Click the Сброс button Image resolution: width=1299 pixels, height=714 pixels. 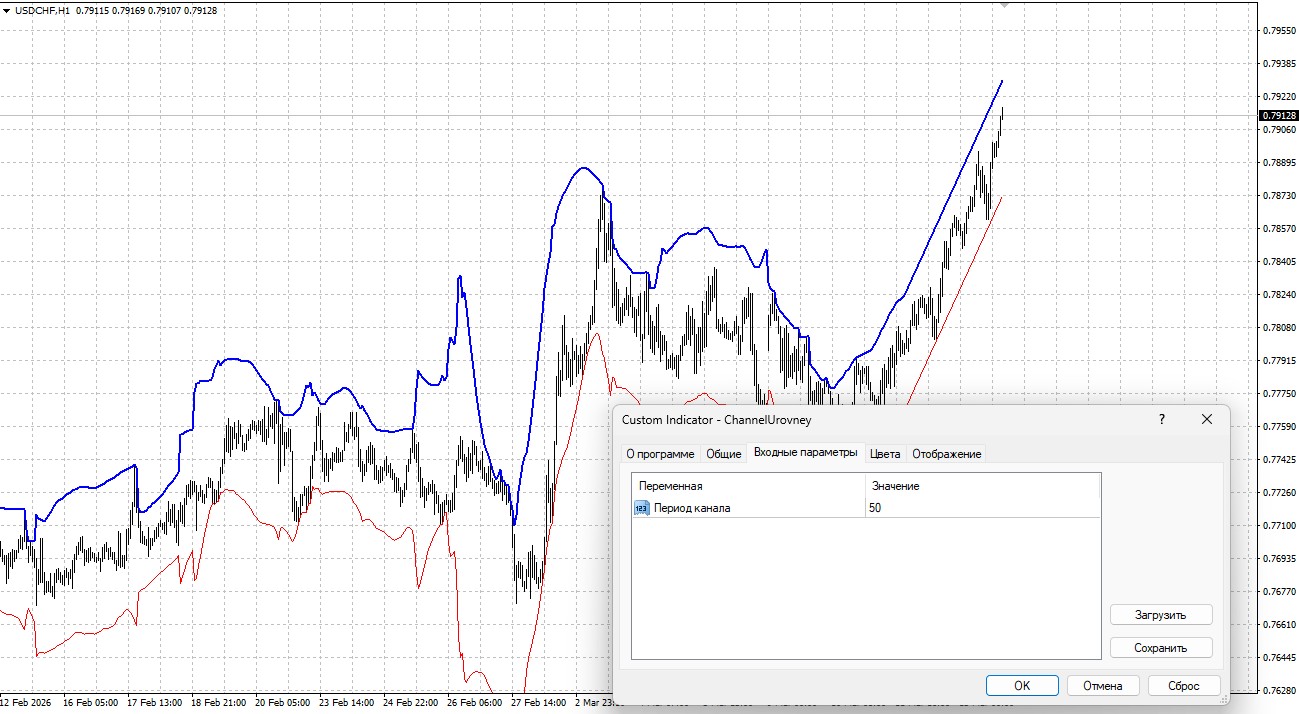(1183, 686)
